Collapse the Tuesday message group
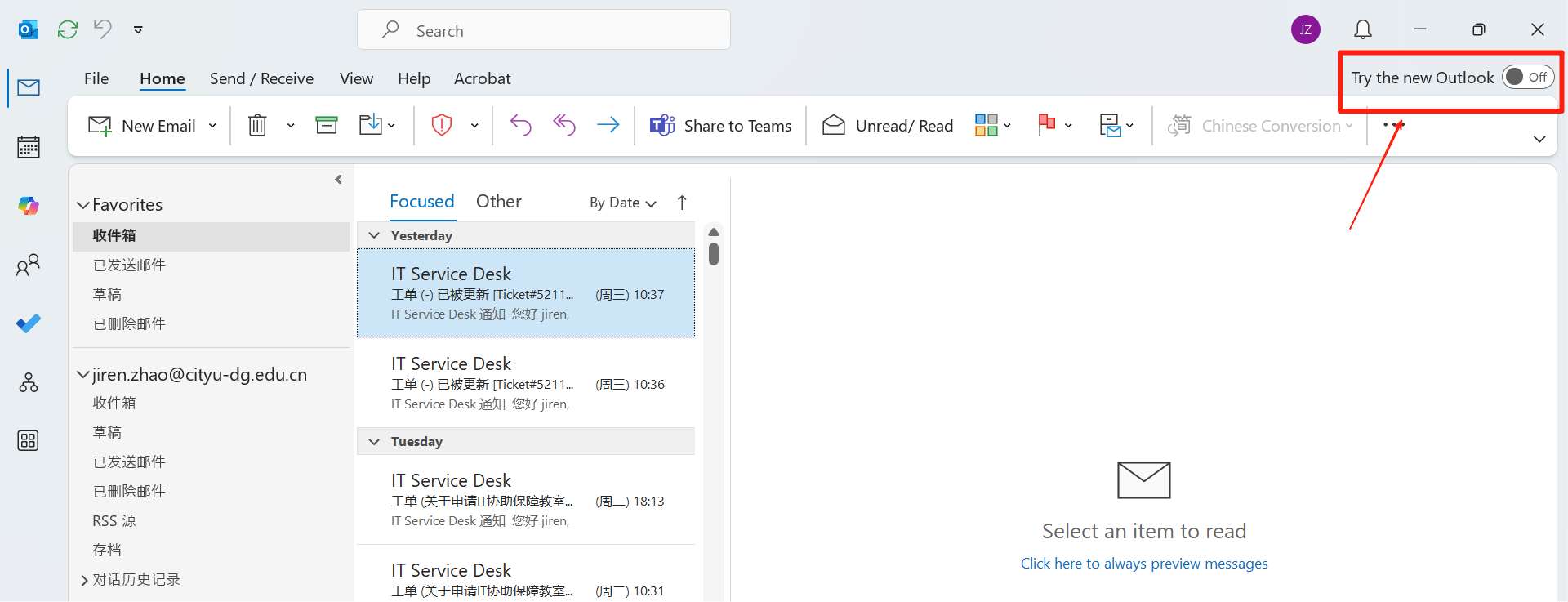 (x=374, y=441)
